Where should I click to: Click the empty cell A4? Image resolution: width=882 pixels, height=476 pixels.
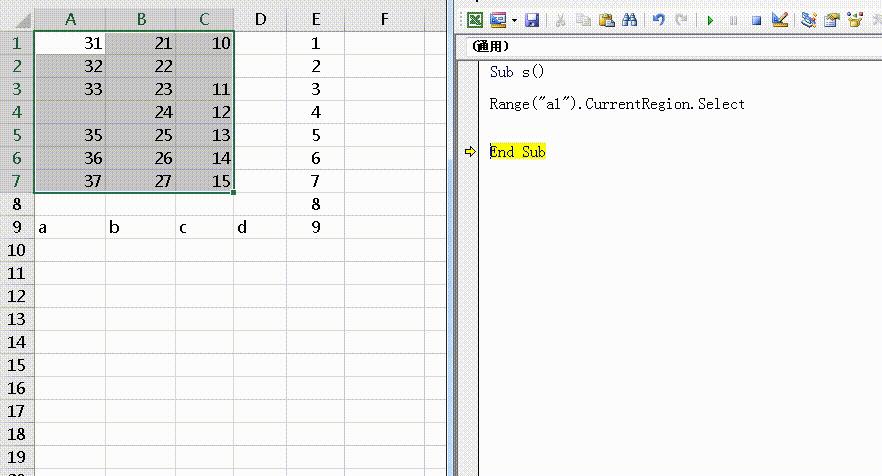point(70,112)
